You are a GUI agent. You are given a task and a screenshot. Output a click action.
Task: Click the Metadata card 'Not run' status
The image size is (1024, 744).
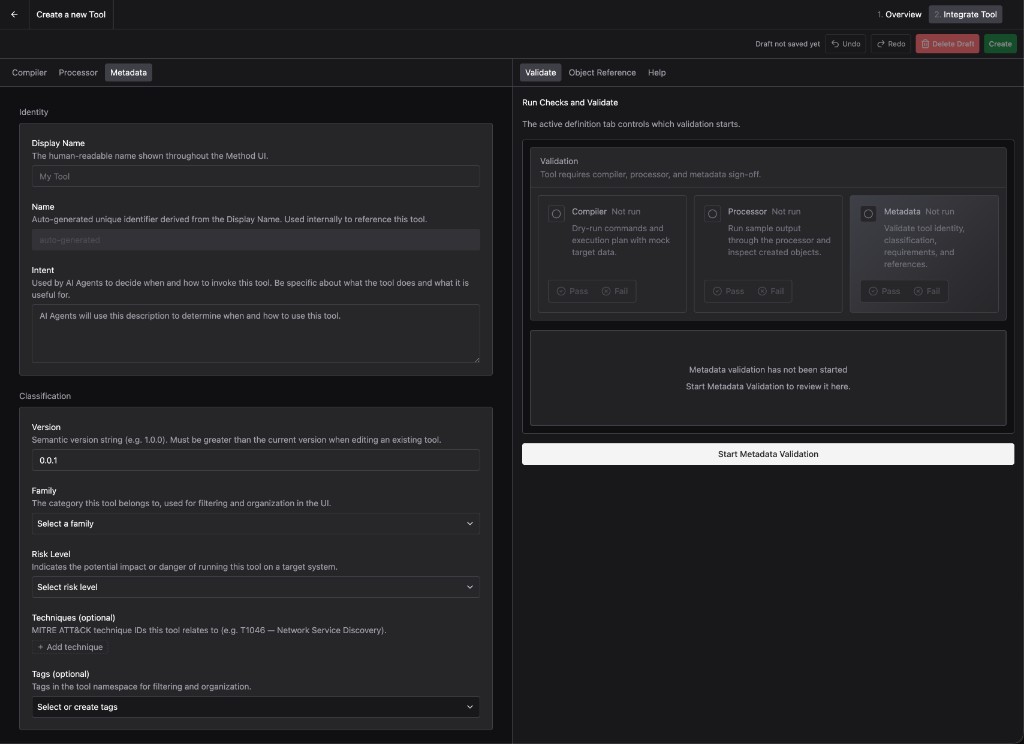[x=940, y=212]
